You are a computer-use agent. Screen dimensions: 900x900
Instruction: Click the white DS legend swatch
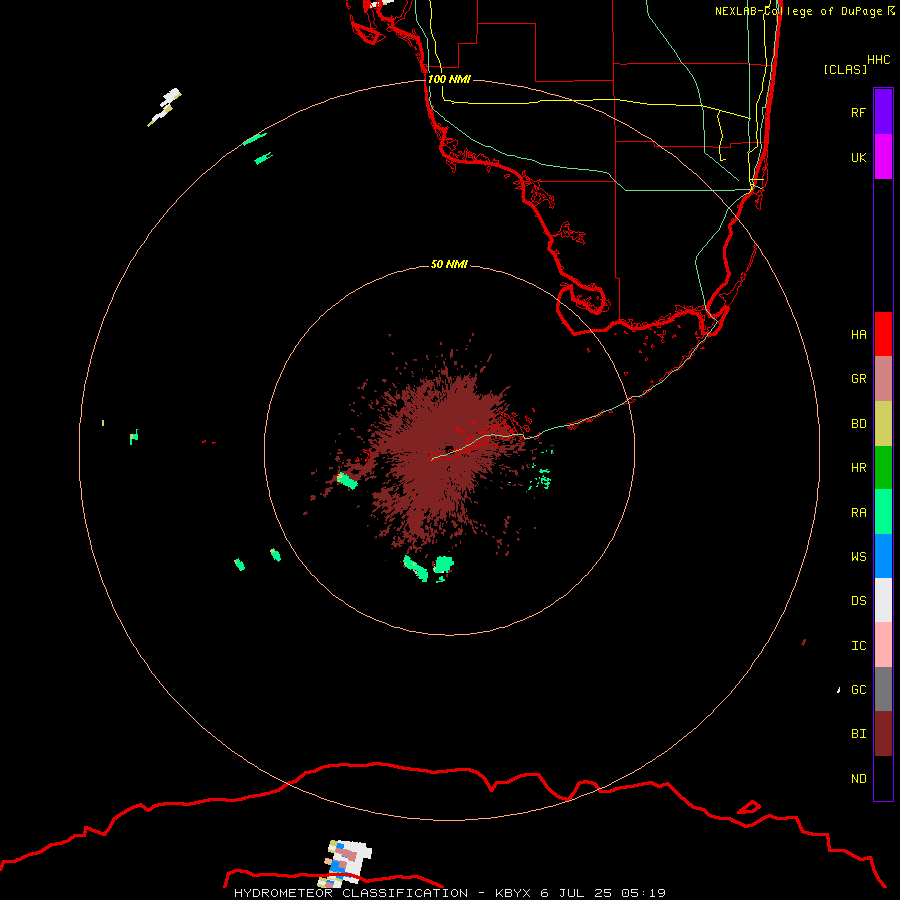[x=883, y=600]
